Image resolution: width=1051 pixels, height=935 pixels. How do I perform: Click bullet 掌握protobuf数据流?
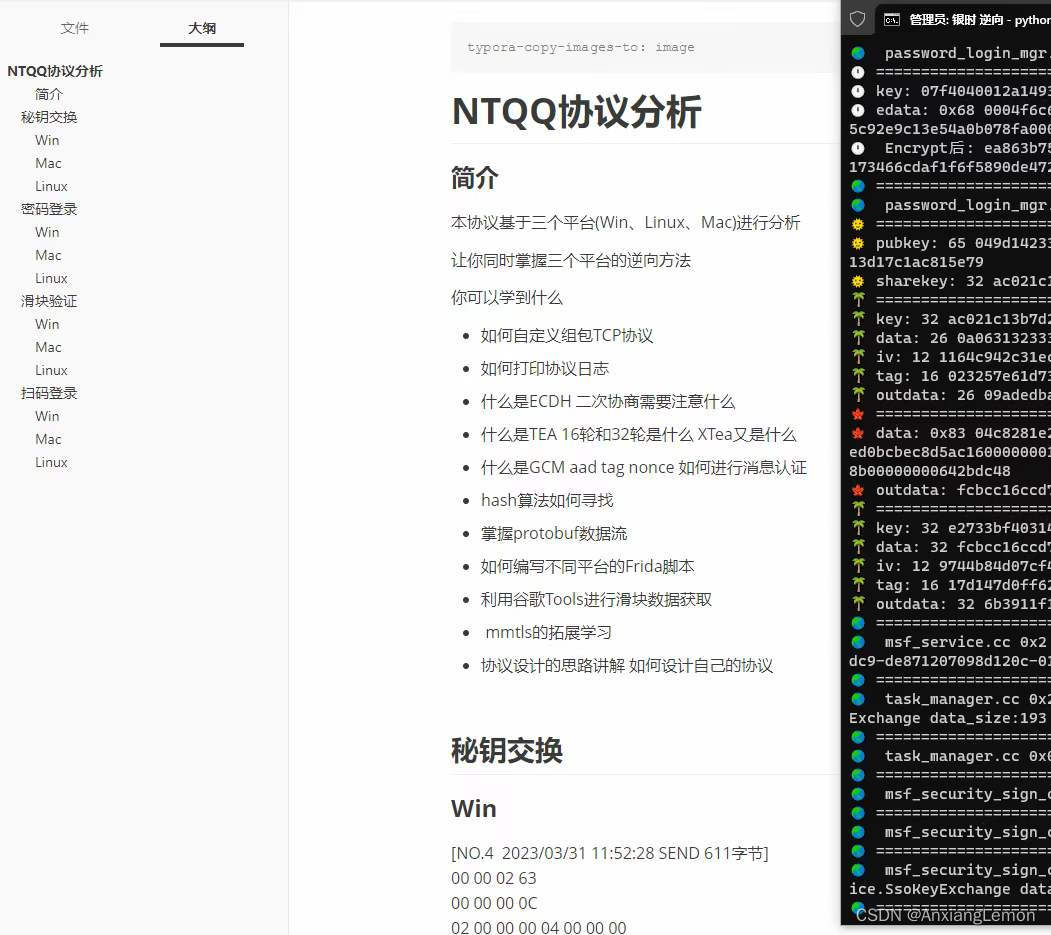click(554, 534)
